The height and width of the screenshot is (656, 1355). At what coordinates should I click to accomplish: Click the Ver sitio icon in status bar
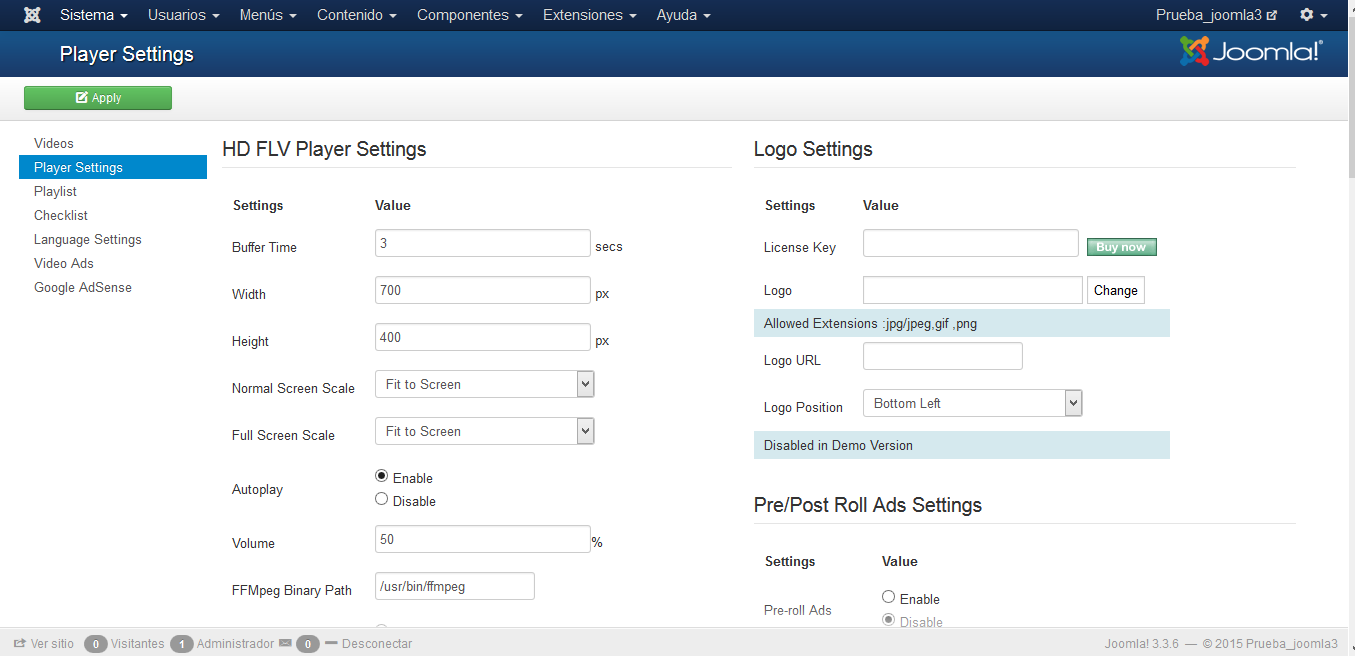point(20,644)
